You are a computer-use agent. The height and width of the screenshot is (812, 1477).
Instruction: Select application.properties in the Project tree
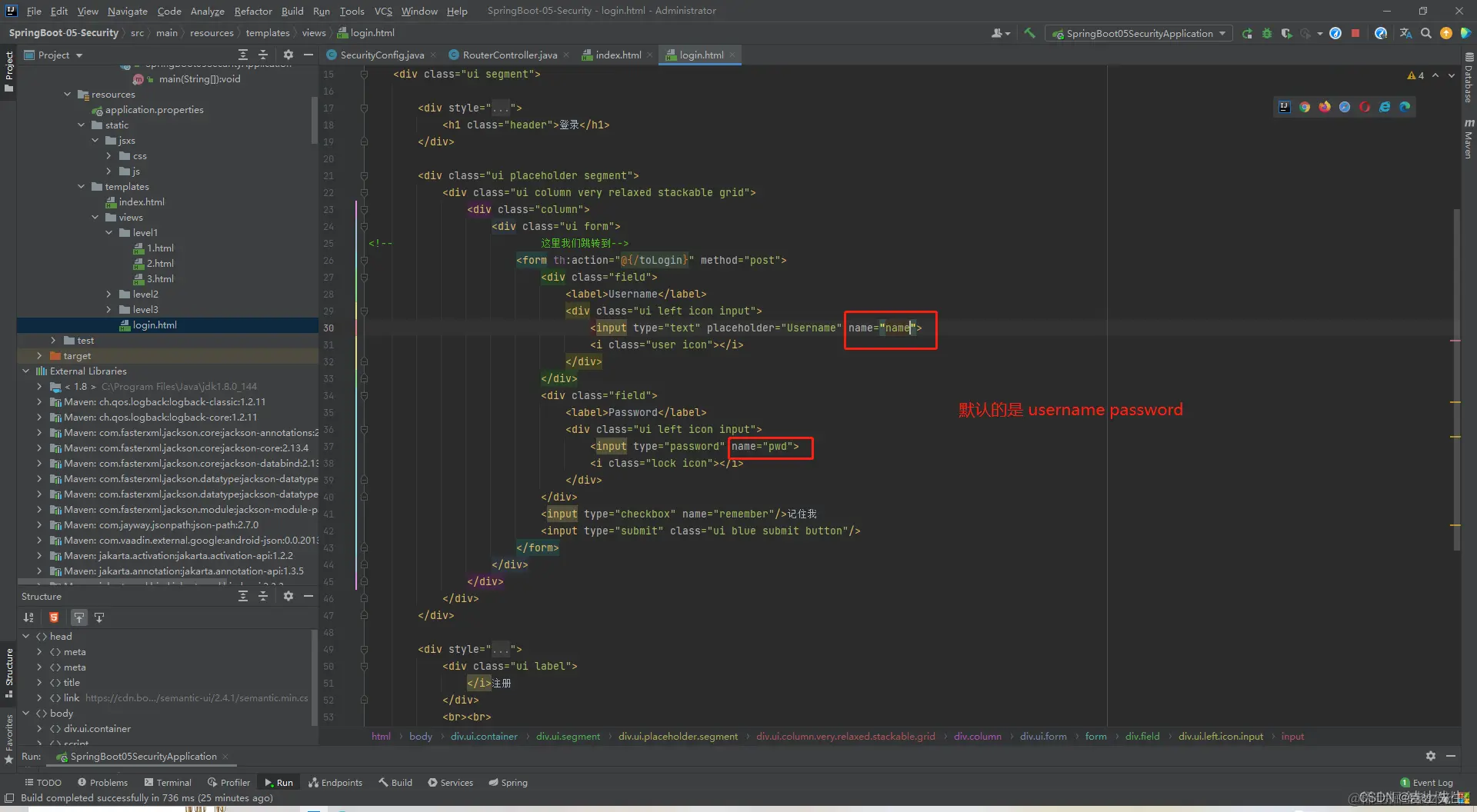(x=148, y=110)
